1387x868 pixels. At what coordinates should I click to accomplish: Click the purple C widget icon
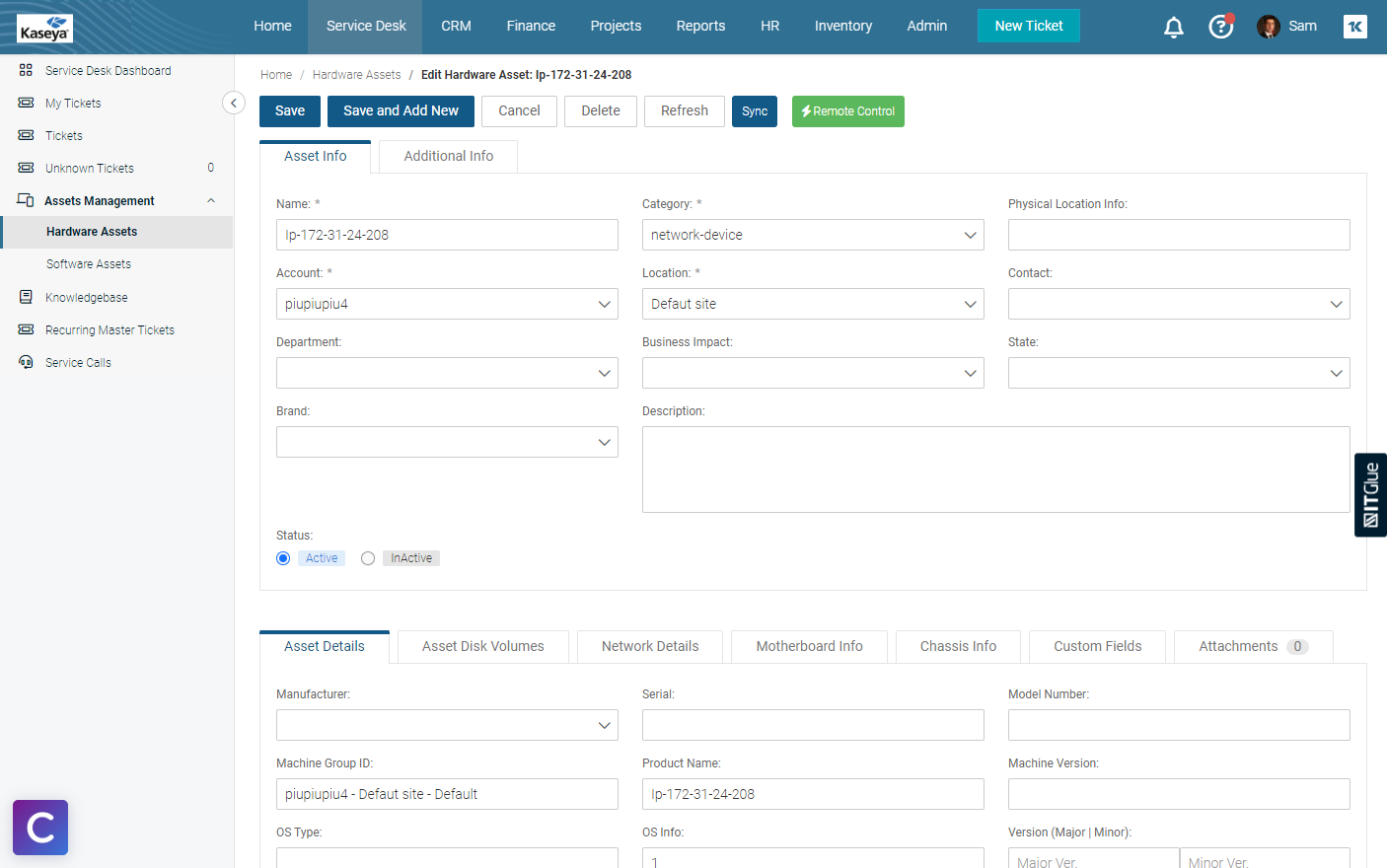tap(40, 828)
